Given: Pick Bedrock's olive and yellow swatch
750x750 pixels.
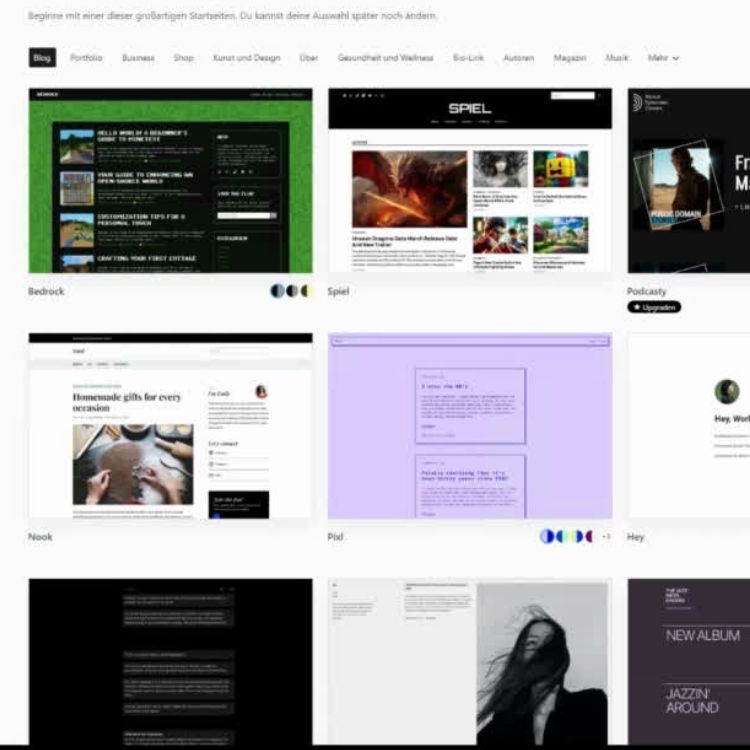Looking at the screenshot, I should [x=306, y=291].
